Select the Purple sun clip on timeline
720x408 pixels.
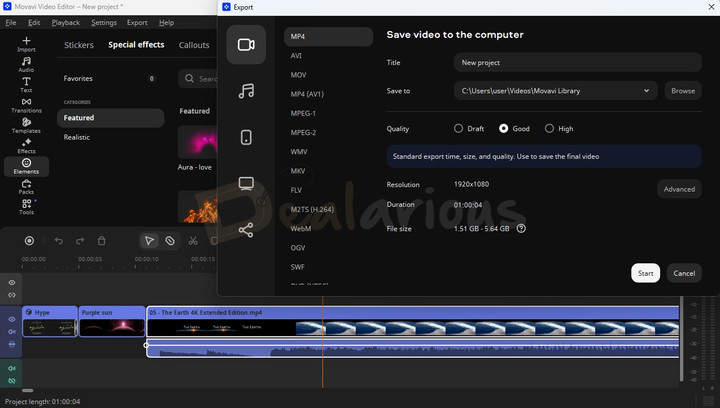point(112,321)
